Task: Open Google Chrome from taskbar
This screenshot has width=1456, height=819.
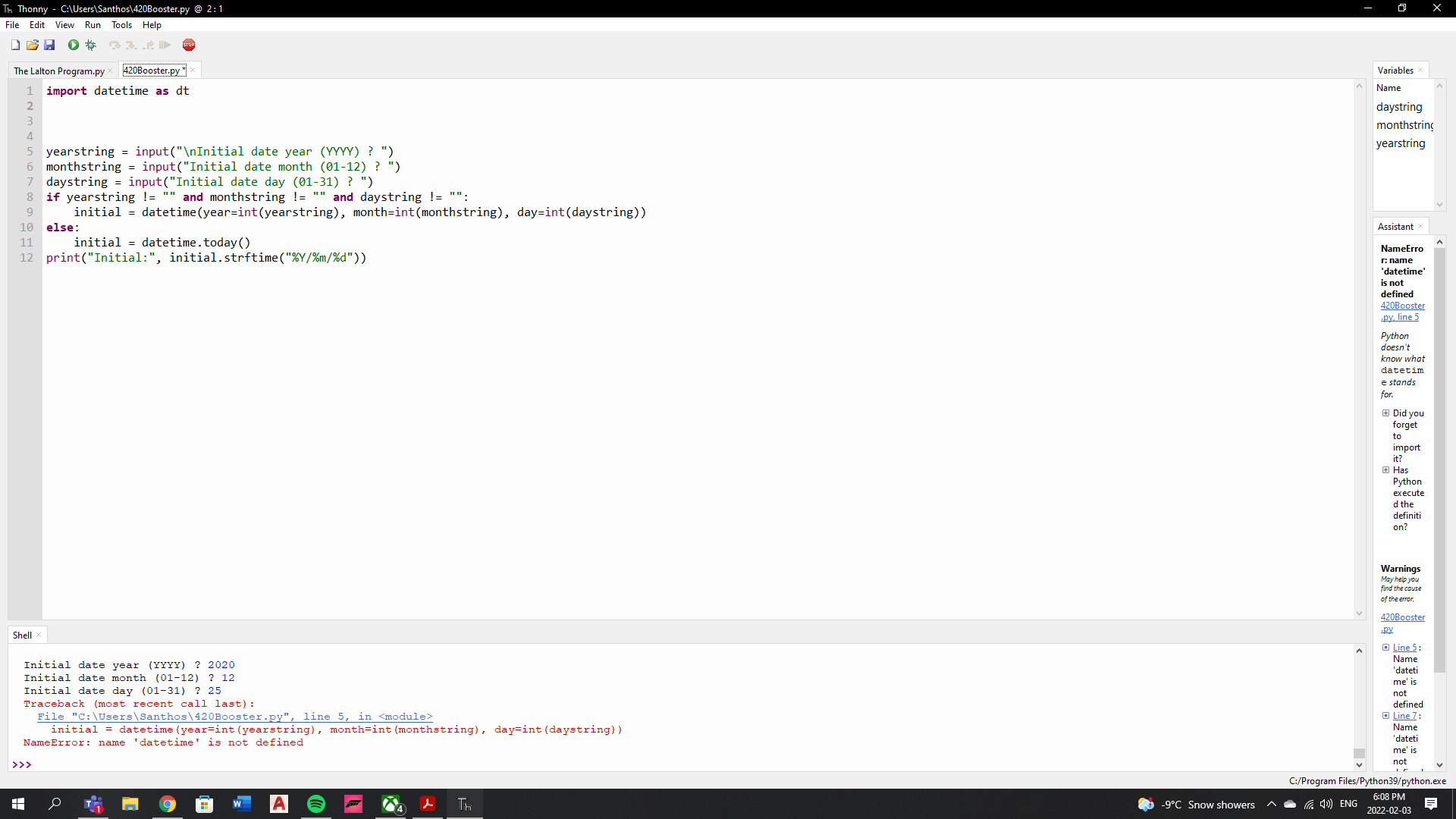Action: [168, 804]
